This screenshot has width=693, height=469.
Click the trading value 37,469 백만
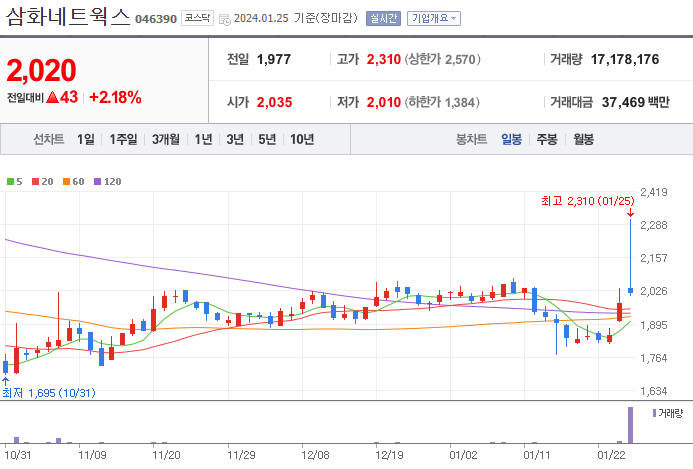[x=636, y=102]
